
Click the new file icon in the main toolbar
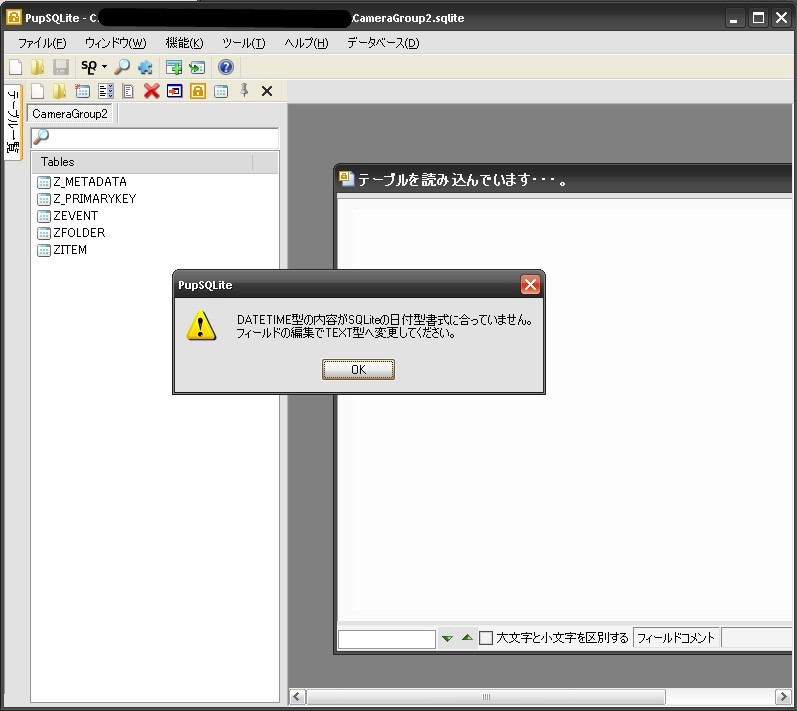coord(16,67)
